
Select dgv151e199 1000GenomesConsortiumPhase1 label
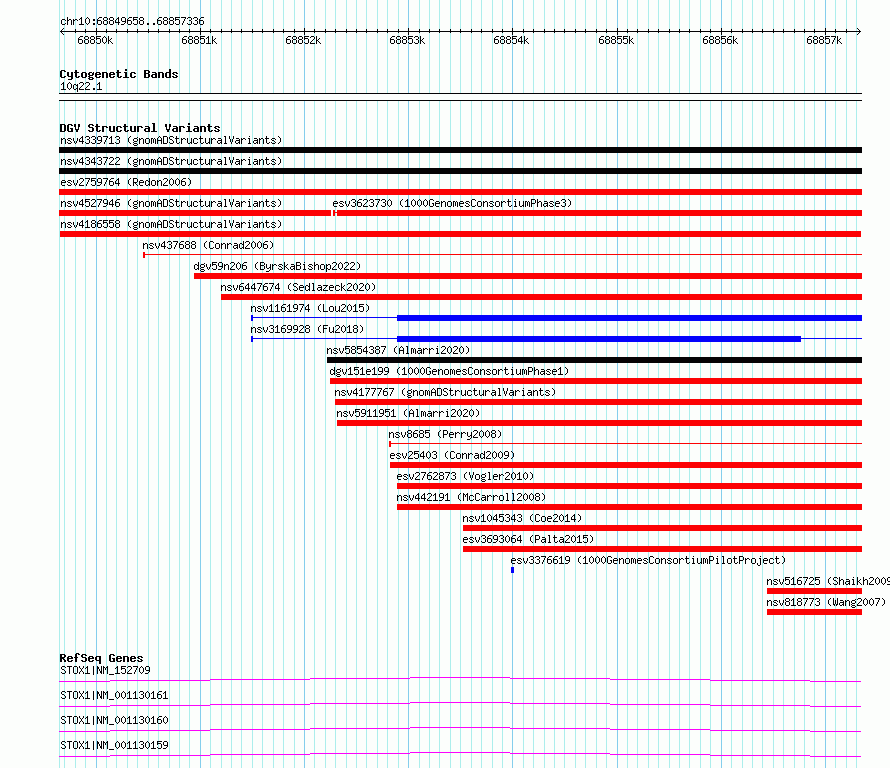449,371
